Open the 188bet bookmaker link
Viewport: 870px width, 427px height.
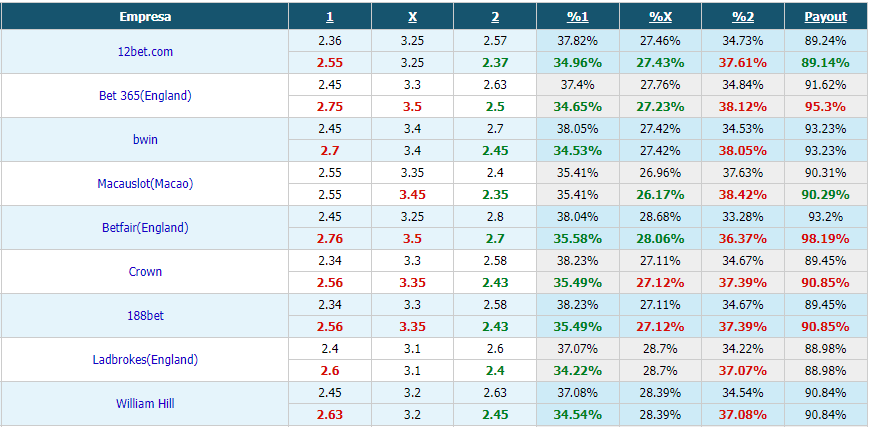[x=145, y=316]
